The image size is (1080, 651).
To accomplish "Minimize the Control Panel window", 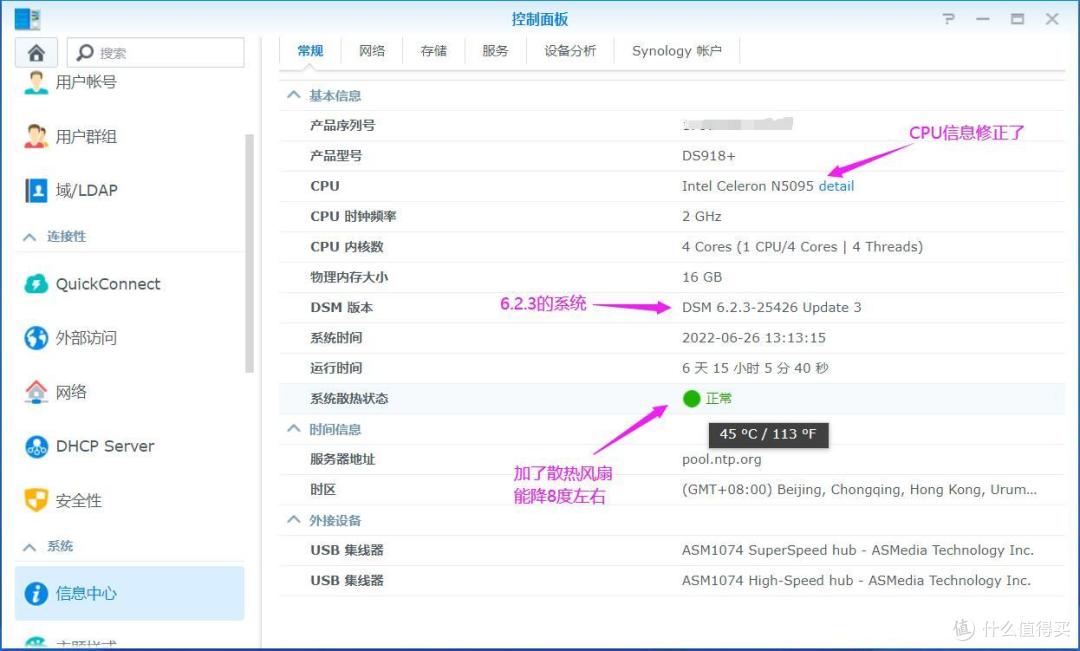I will coord(983,19).
